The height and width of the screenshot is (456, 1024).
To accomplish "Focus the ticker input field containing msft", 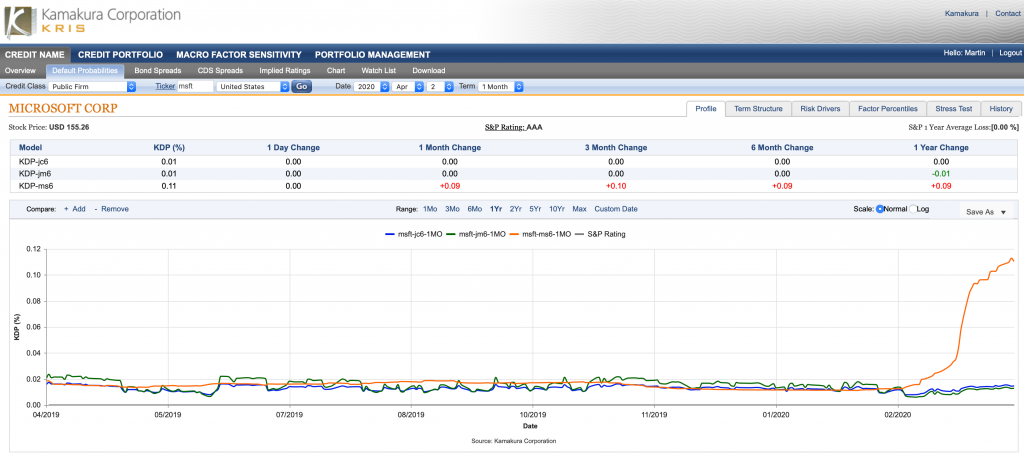I will [195, 86].
